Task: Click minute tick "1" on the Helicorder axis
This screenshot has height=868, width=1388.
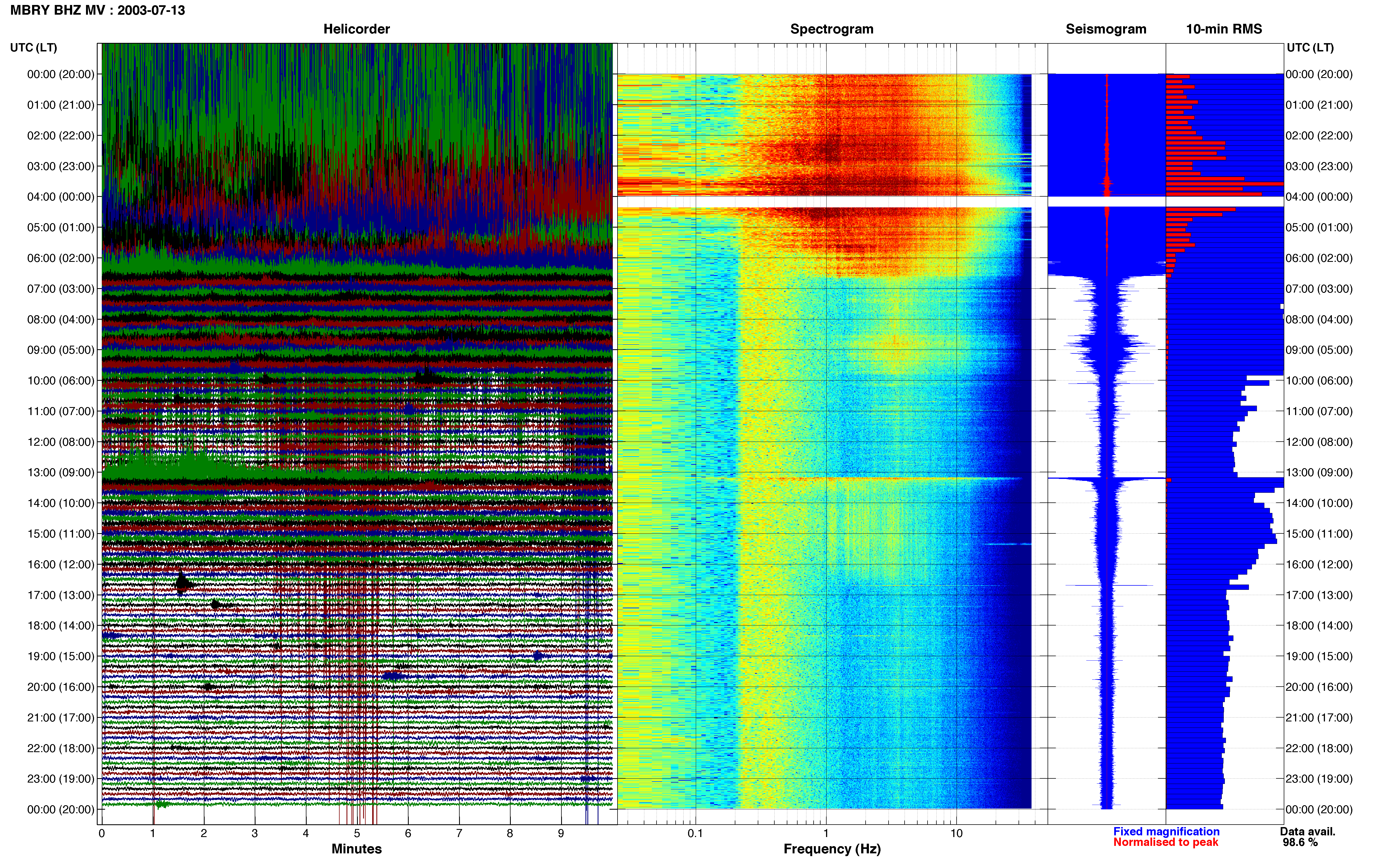Action: (x=153, y=833)
